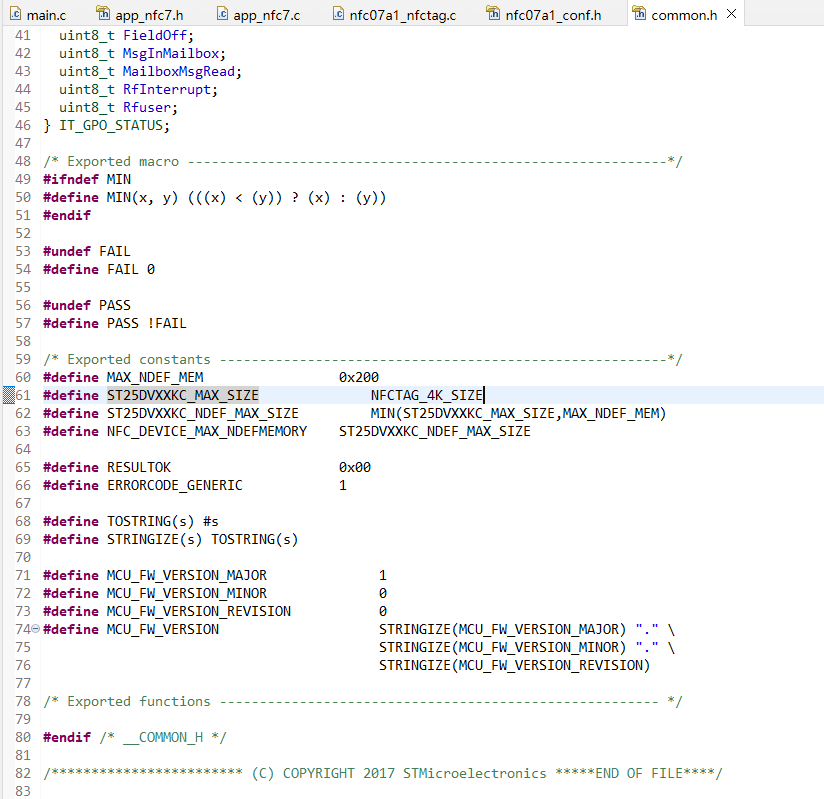
Task: Click the IT_GPO_STATUS typedef name
Action: click(113, 126)
